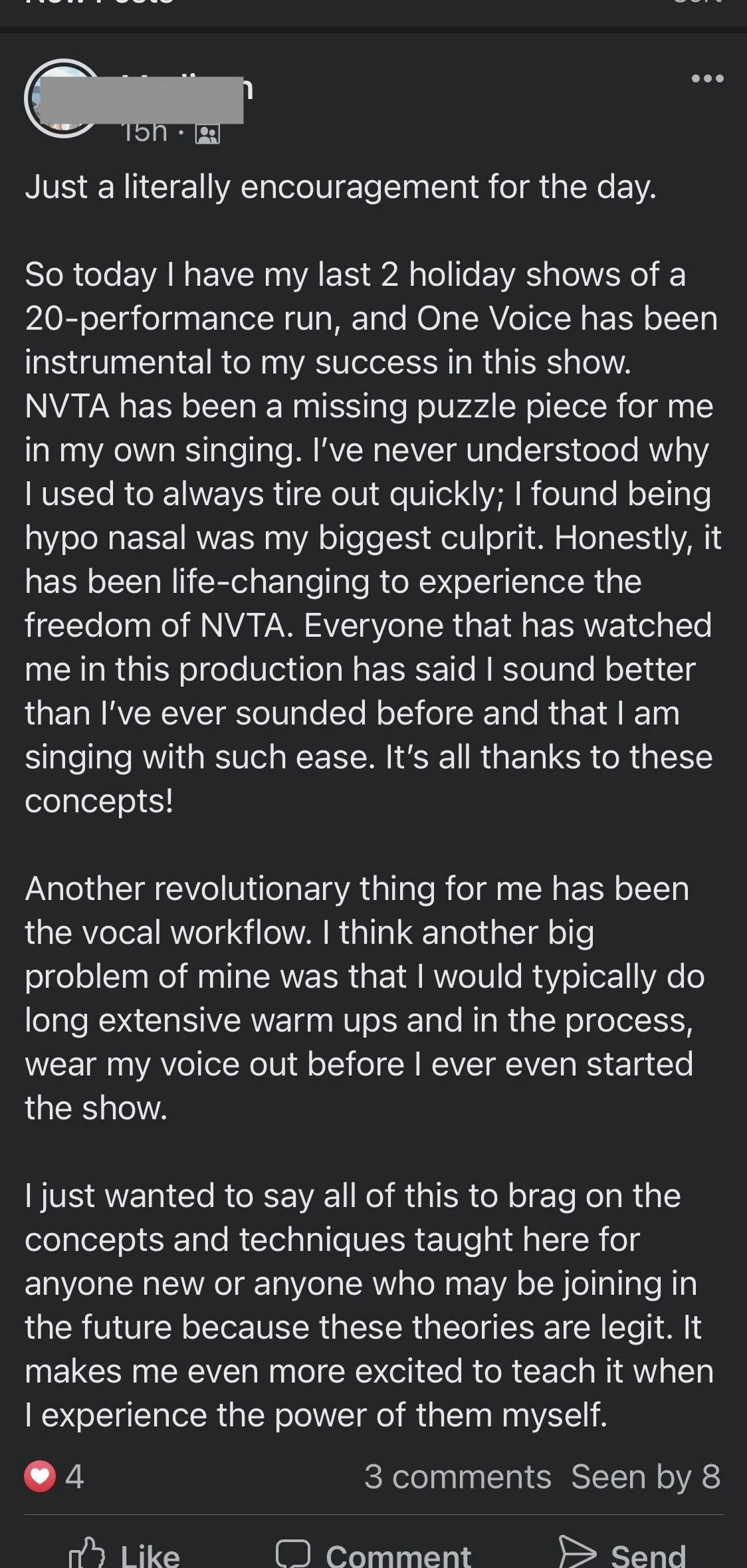The height and width of the screenshot is (1568, 747).
Task: Open the three-dot post options menu
Action: [x=707, y=79]
